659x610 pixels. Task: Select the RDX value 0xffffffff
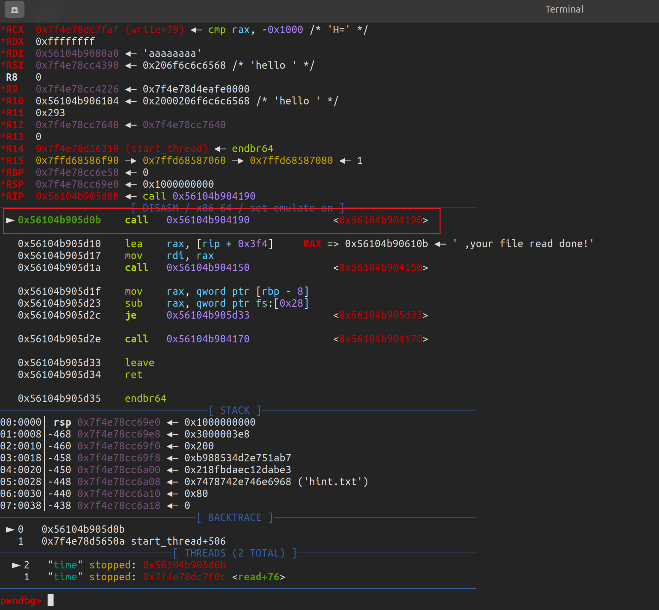[65, 42]
